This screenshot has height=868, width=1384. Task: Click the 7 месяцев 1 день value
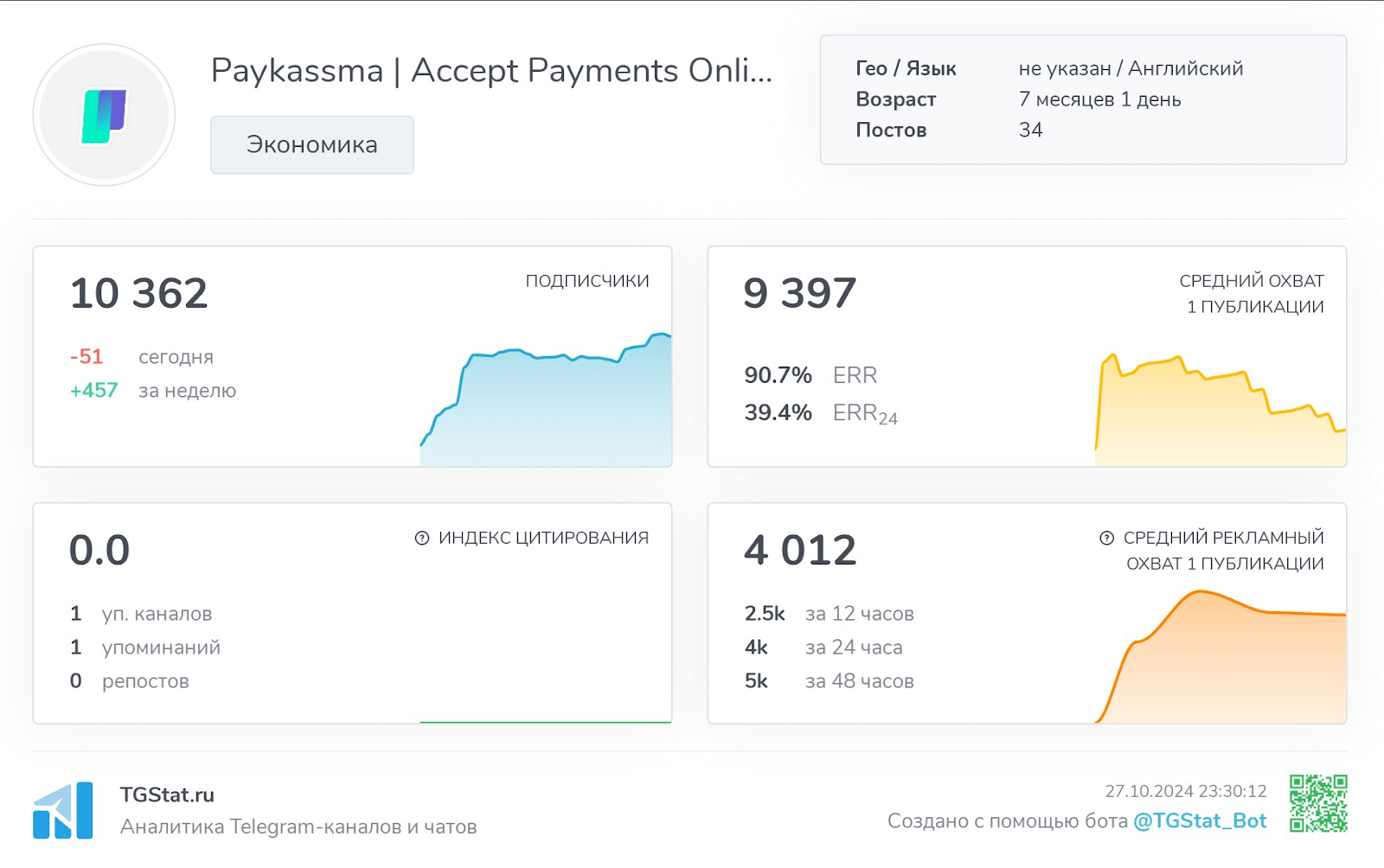1100,99
